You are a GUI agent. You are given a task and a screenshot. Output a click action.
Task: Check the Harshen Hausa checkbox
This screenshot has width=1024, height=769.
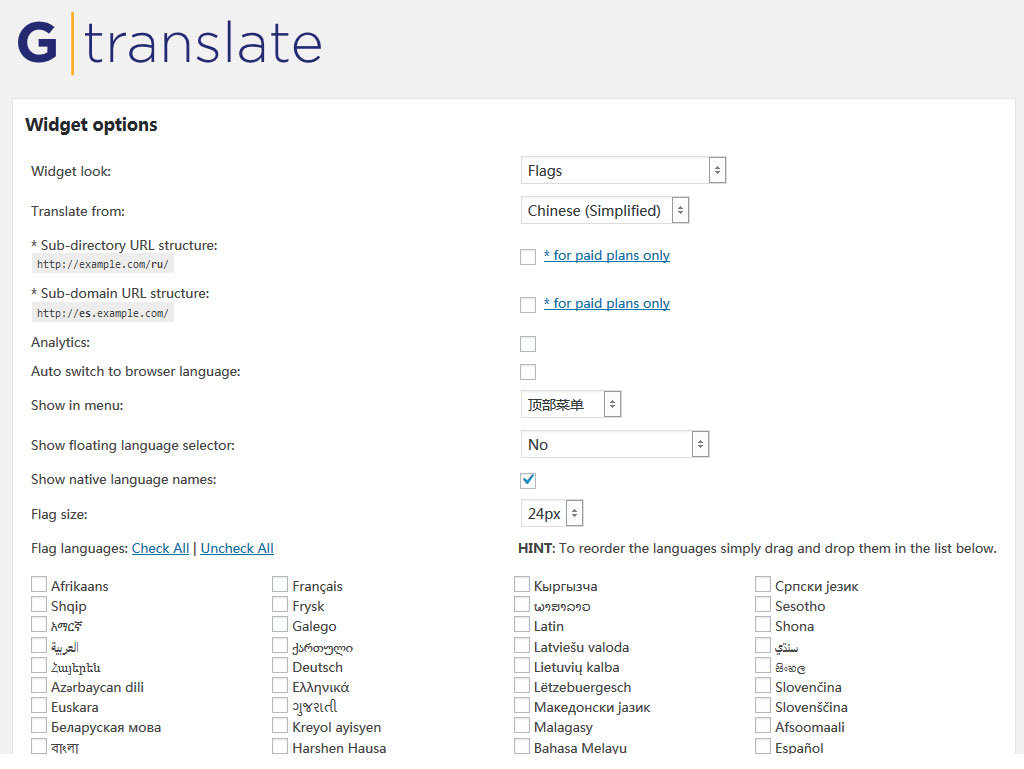(280, 746)
